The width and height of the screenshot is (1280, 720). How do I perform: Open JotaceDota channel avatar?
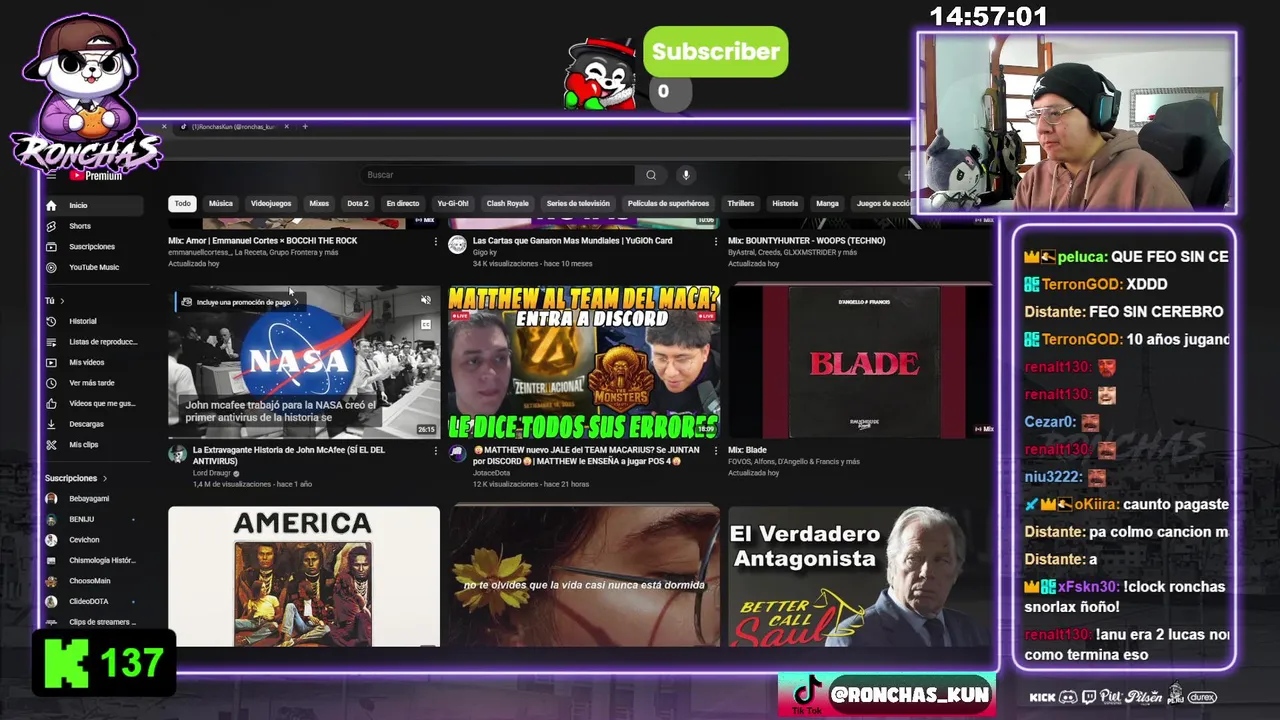[x=457, y=454]
